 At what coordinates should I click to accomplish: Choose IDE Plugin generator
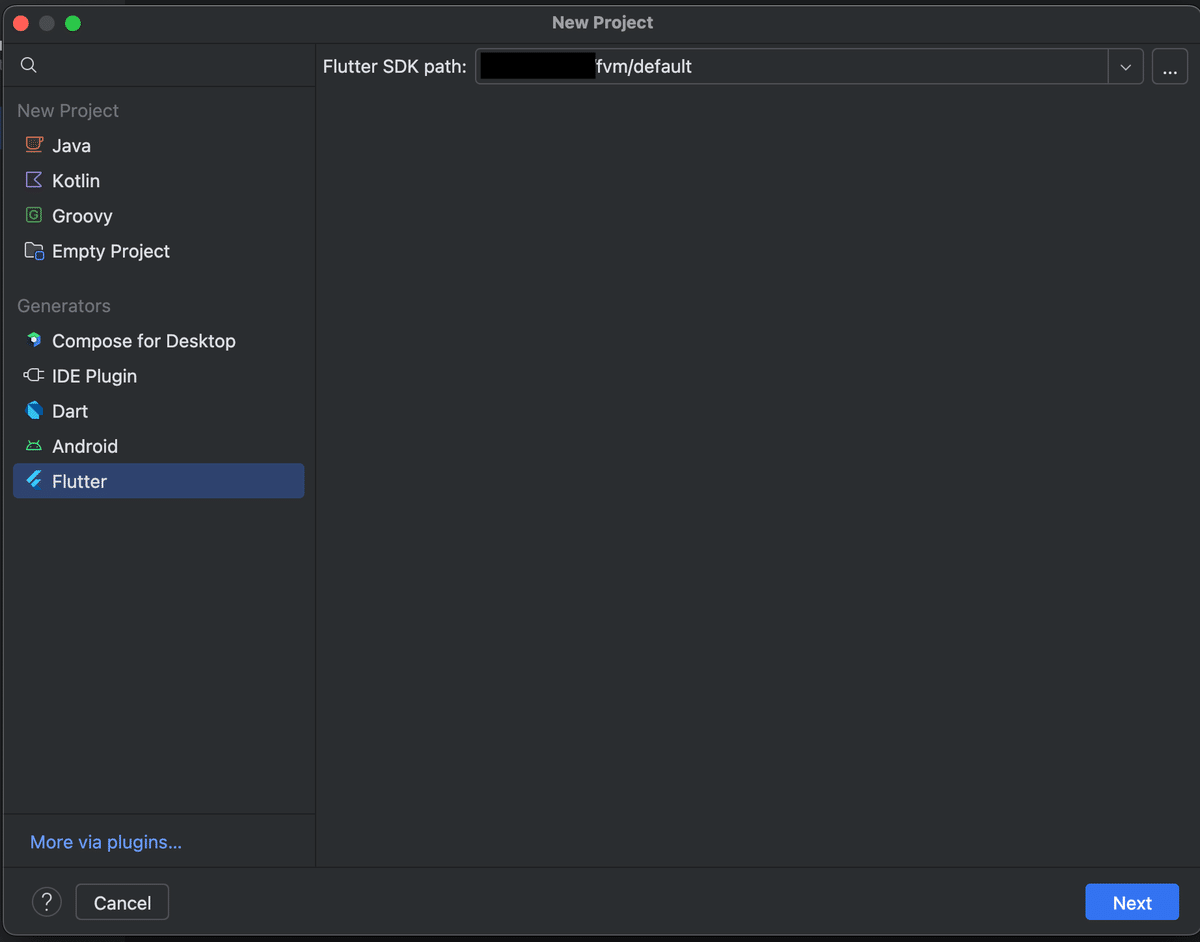point(95,376)
